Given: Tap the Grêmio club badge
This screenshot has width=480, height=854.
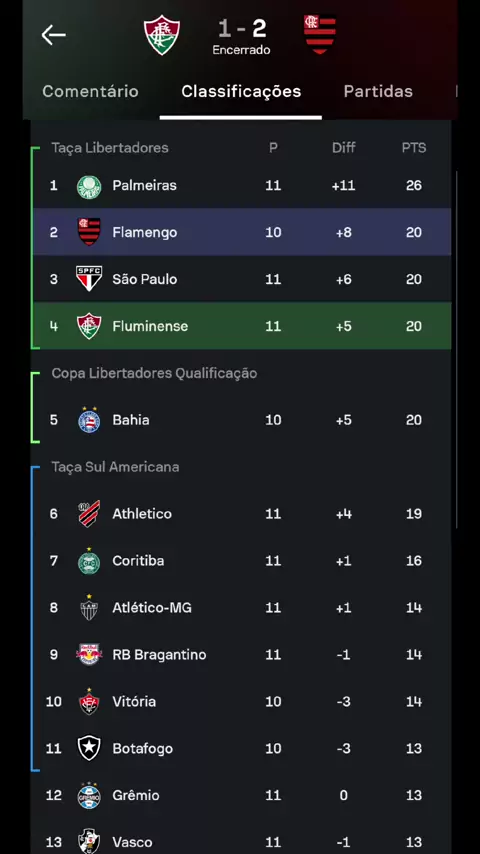Looking at the screenshot, I should [x=89, y=795].
